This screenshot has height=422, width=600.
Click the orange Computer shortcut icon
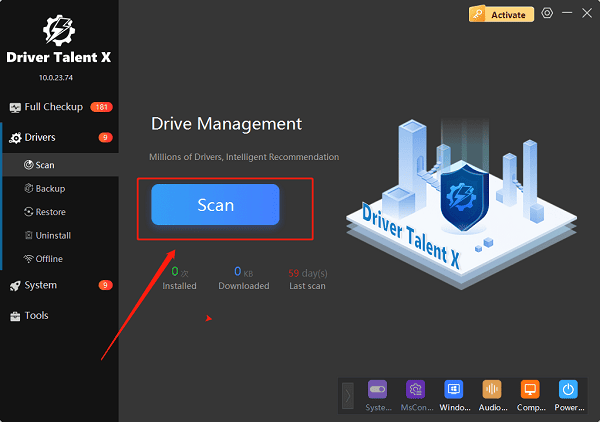(x=529, y=390)
